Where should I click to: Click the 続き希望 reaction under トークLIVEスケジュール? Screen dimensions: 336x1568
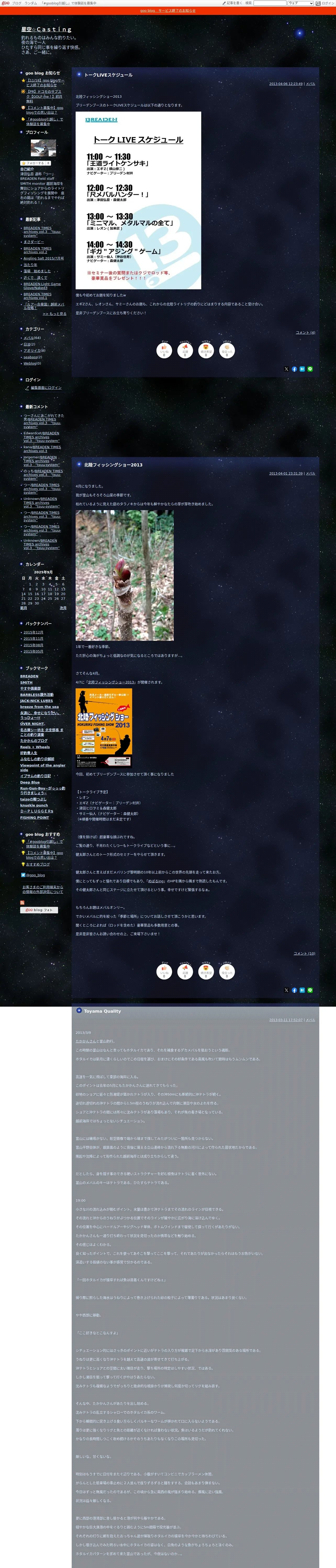pyautogui.click(x=206, y=350)
